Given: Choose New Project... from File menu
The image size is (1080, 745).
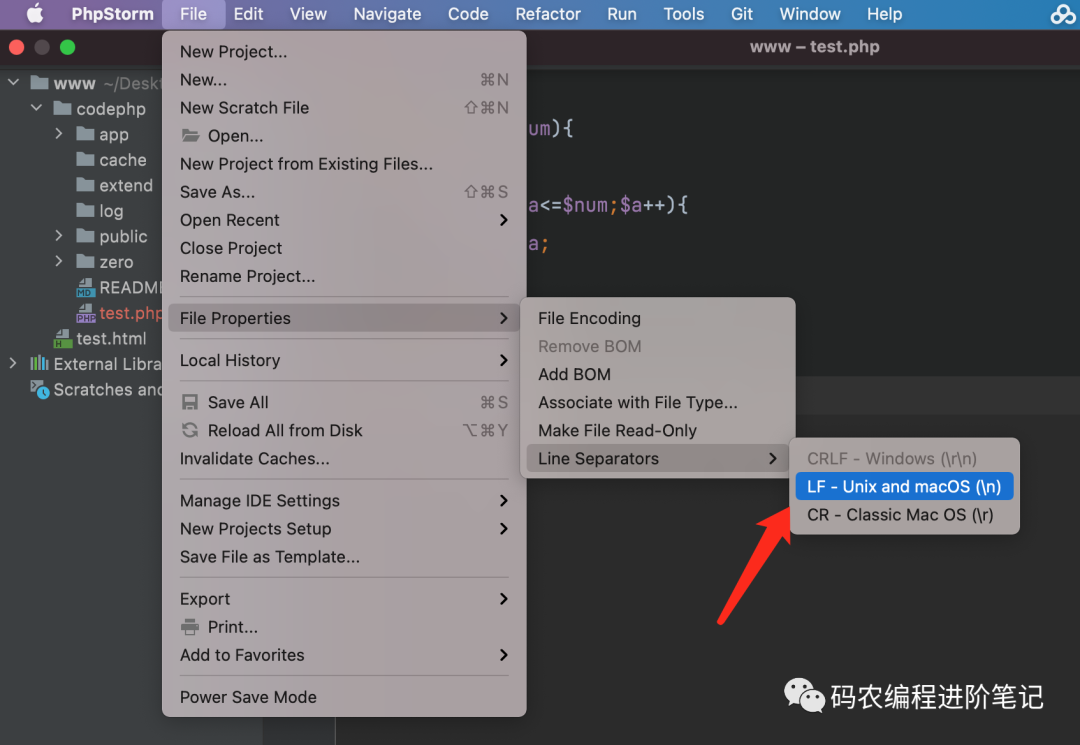Looking at the screenshot, I should [344, 52].
